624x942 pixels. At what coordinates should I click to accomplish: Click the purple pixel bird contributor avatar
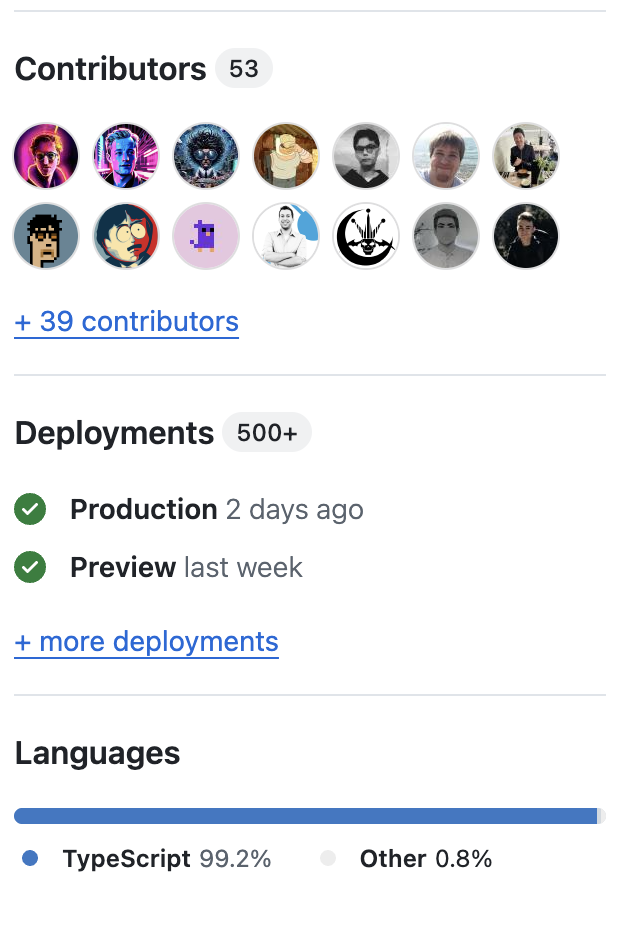click(206, 237)
